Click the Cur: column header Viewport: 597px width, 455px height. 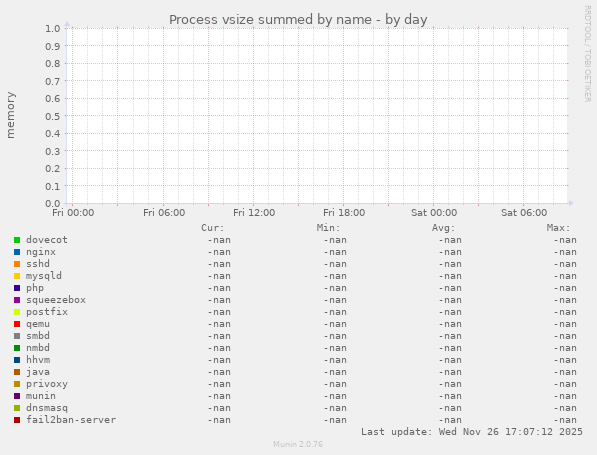[213, 228]
